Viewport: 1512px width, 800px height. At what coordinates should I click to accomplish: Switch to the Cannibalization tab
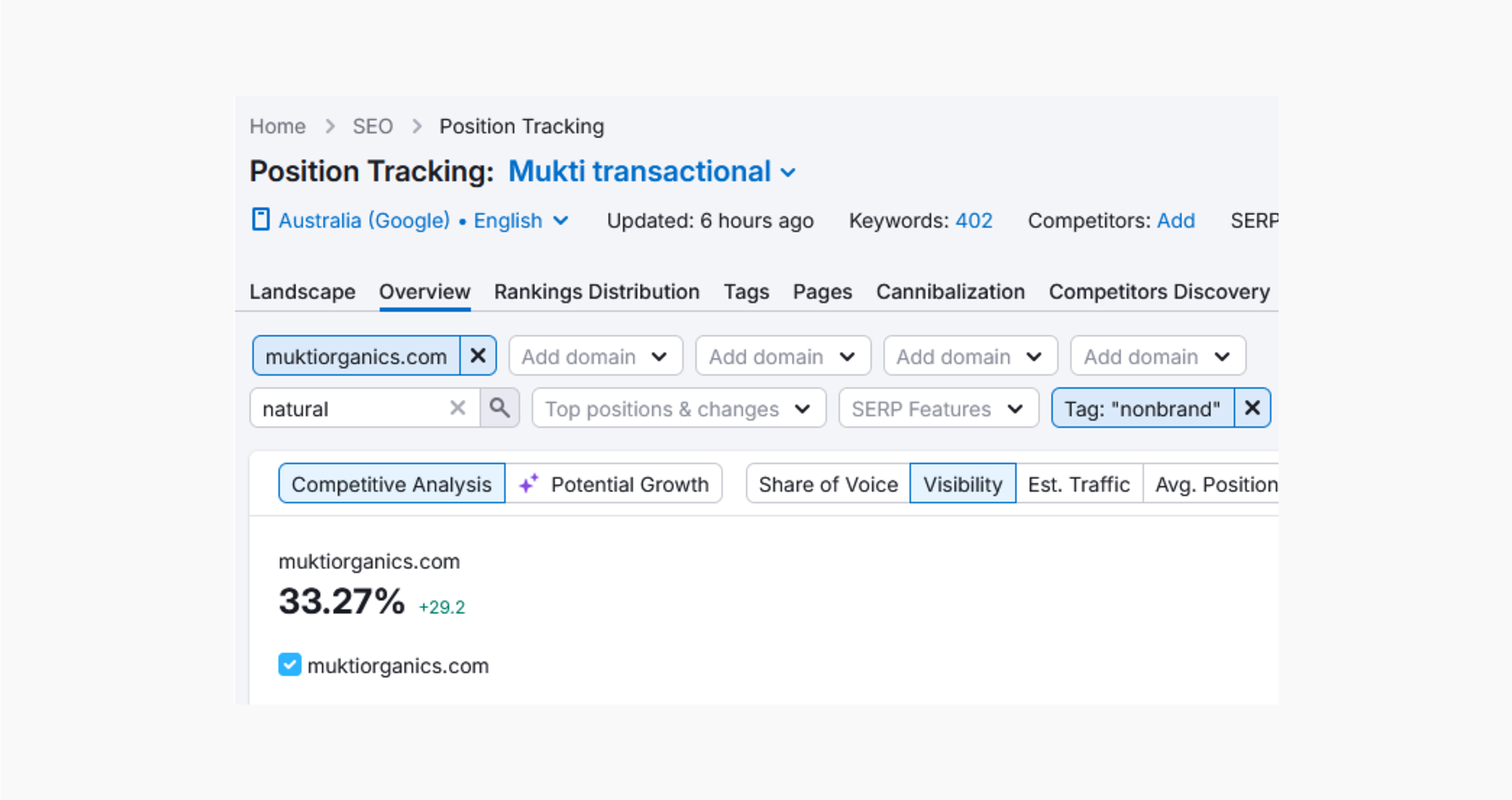(950, 292)
